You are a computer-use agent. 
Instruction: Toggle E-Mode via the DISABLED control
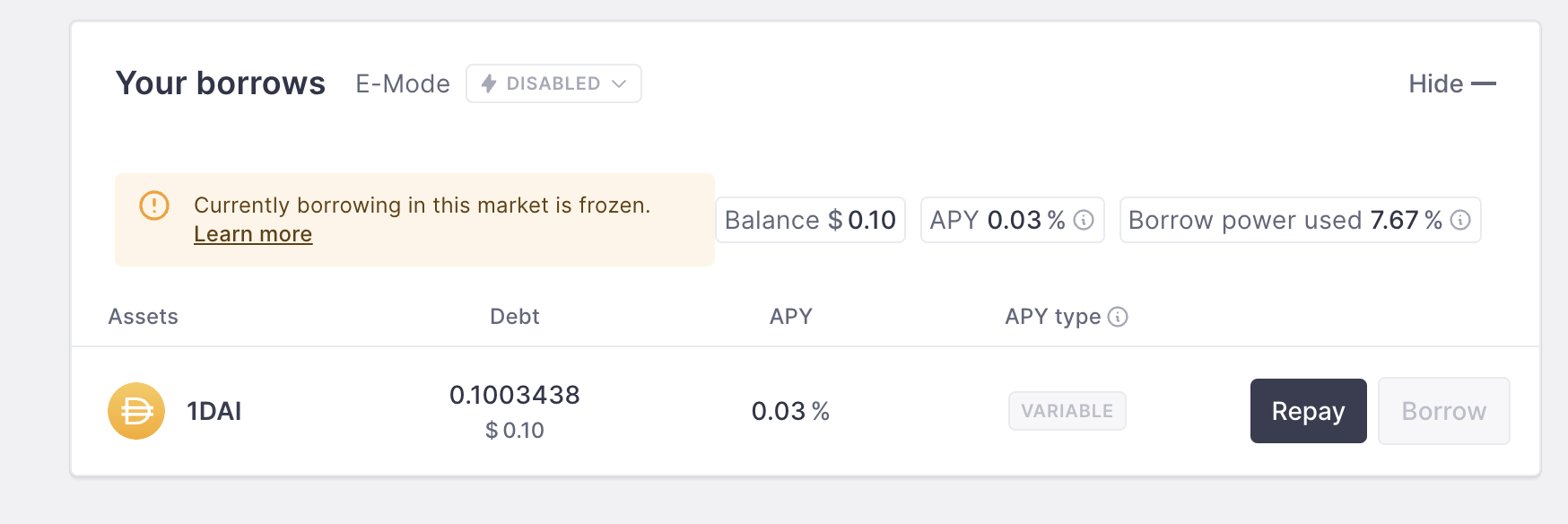(x=553, y=83)
